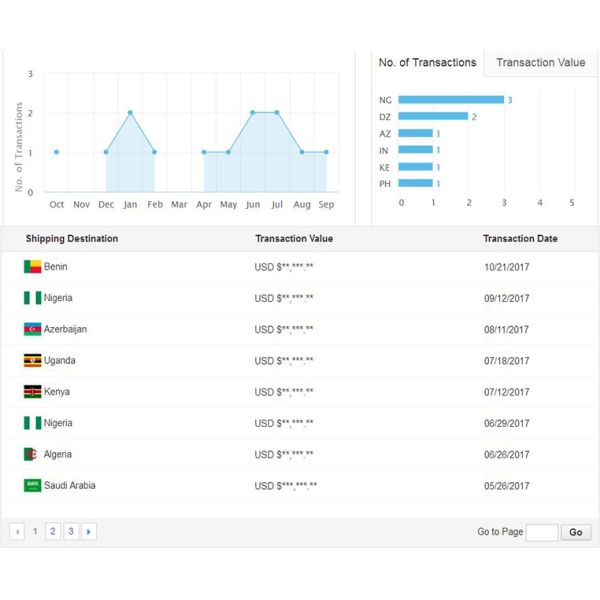Viewport: 600px width, 600px height.
Task: Click the Saudi Arabia flag icon
Action: pyautogui.click(x=32, y=485)
